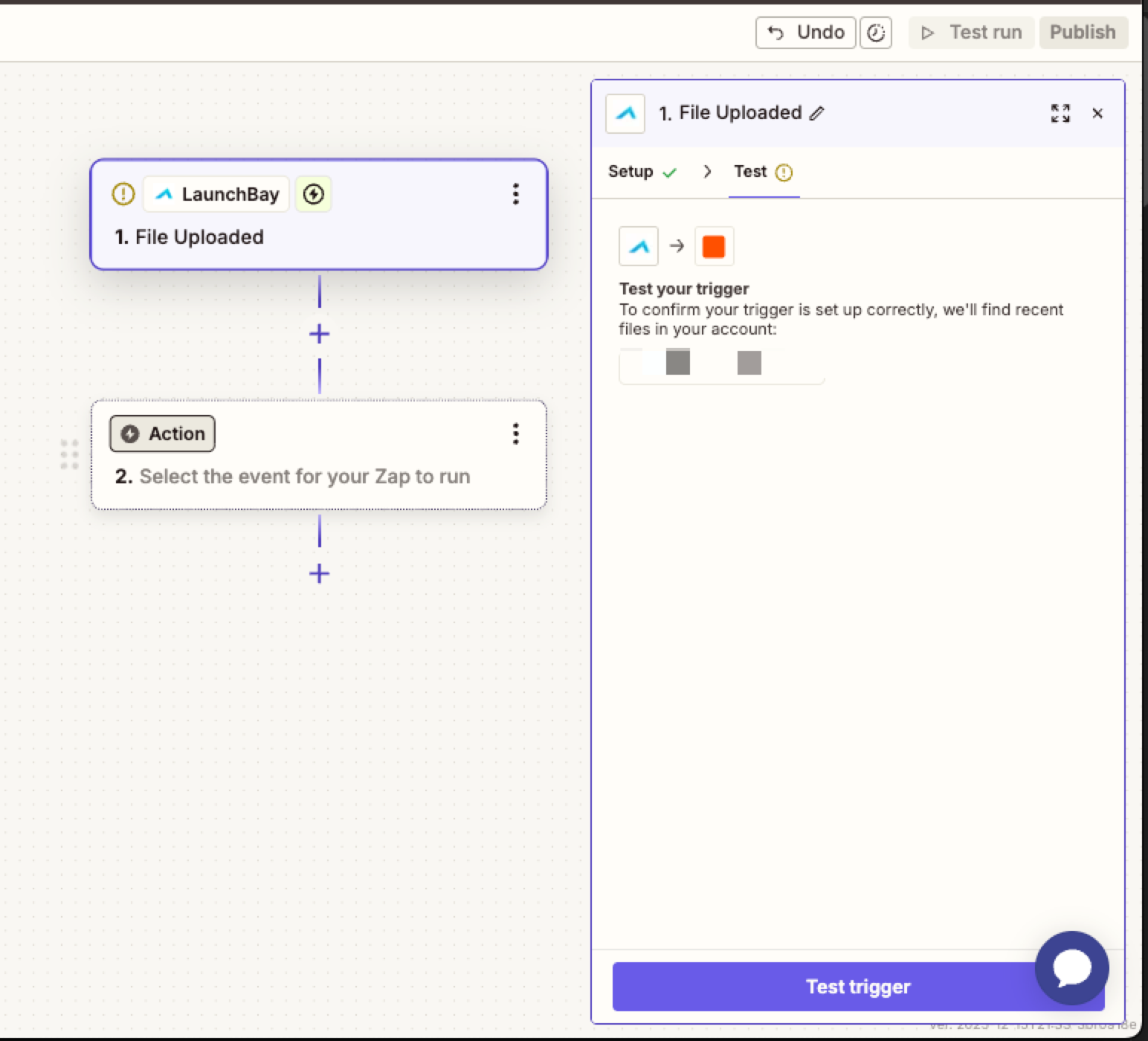Click the trigger lightning icon next to LaunchBay
1148x1041 pixels.
click(314, 194)
